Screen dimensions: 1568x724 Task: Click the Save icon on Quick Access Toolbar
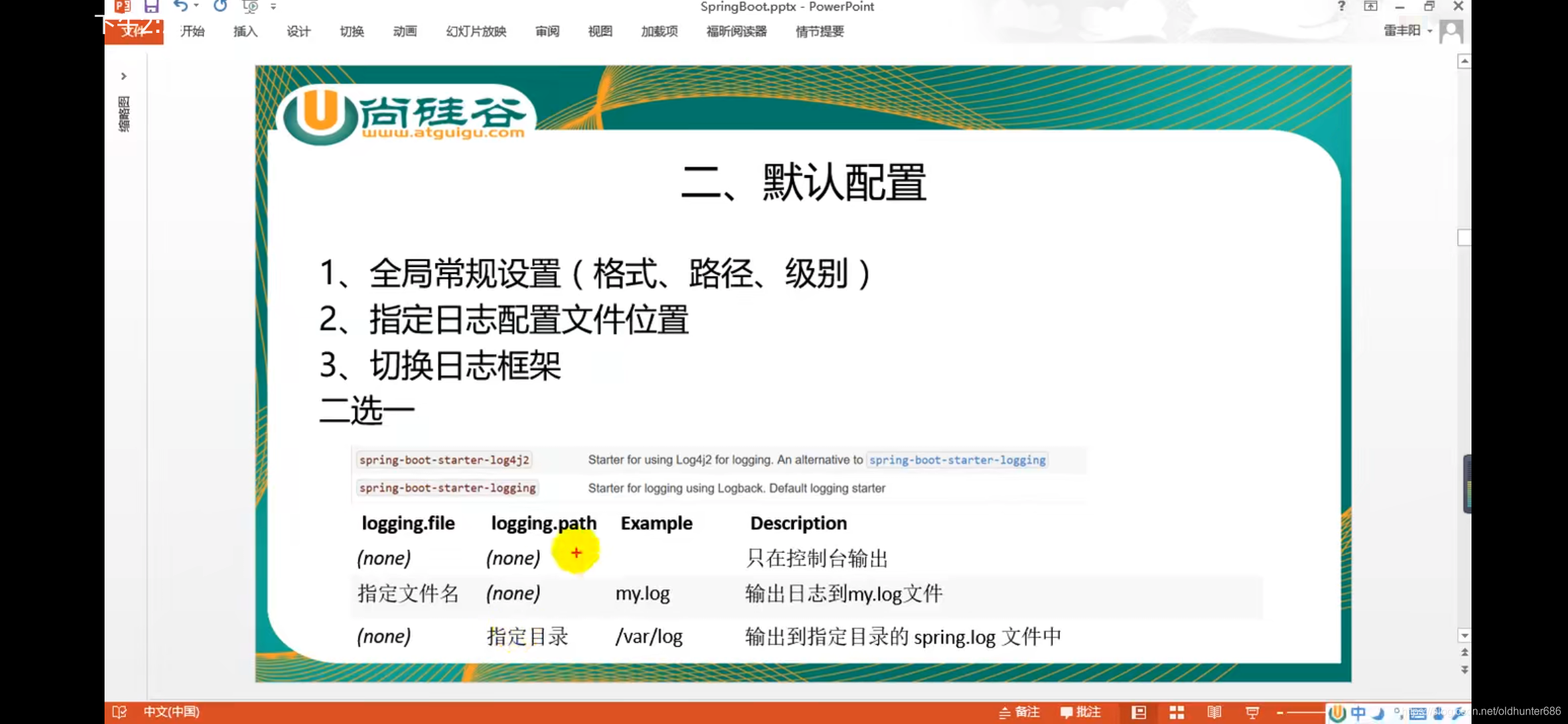pyautogui.click(x=151, y=7)
